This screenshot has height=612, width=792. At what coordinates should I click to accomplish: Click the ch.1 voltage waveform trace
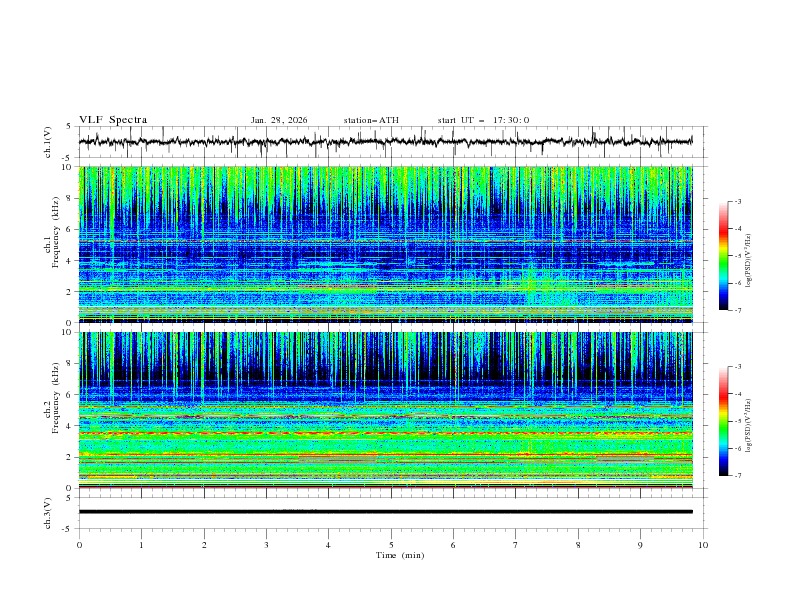coord(385,142)
